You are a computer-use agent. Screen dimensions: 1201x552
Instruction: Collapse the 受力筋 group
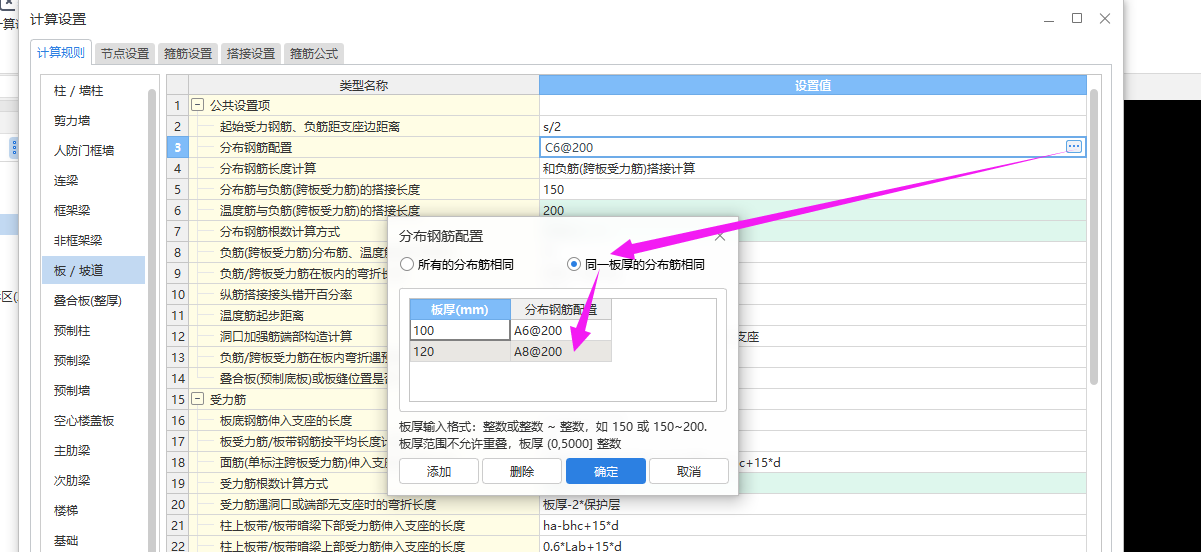pyautogui.click(x=198, y=399)
